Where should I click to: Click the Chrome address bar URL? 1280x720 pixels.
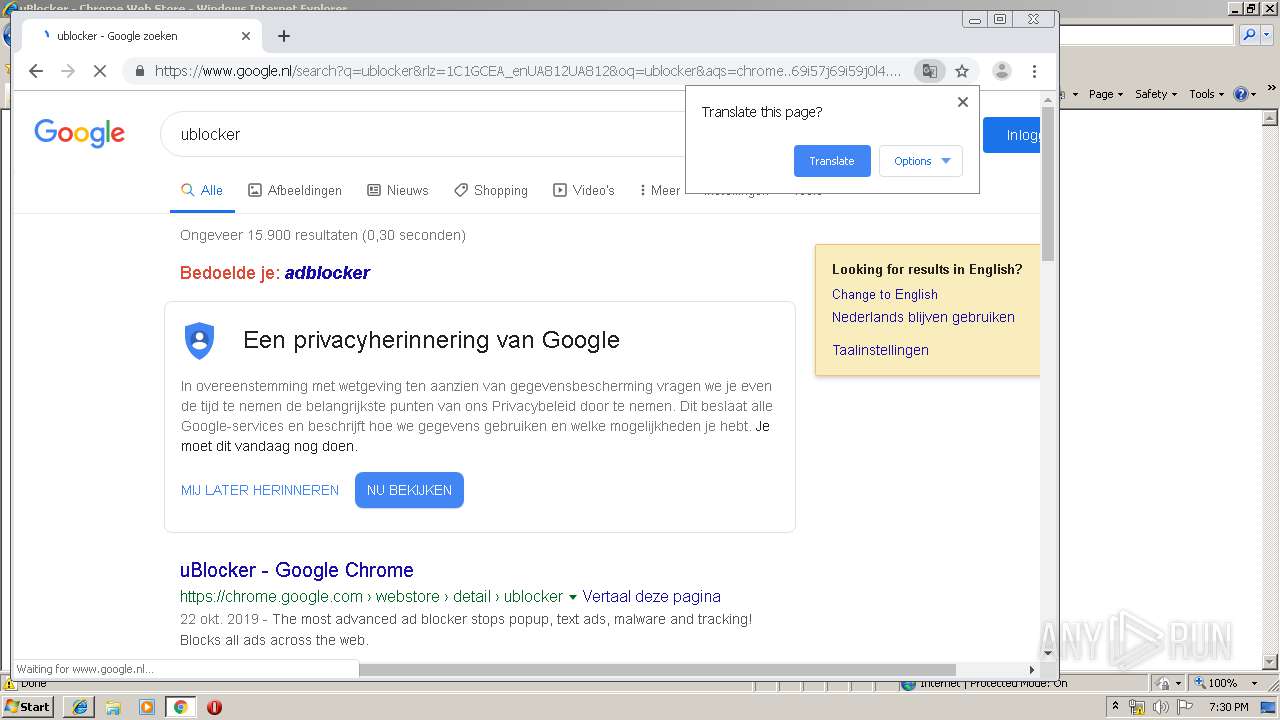[x=528, y=71]
